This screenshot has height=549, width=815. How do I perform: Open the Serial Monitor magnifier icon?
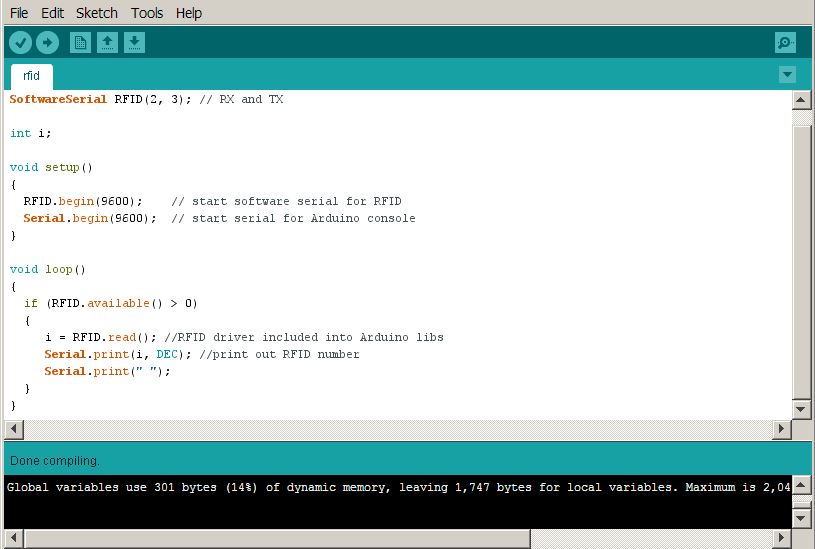pyautogui.click(x=785, y=43)
